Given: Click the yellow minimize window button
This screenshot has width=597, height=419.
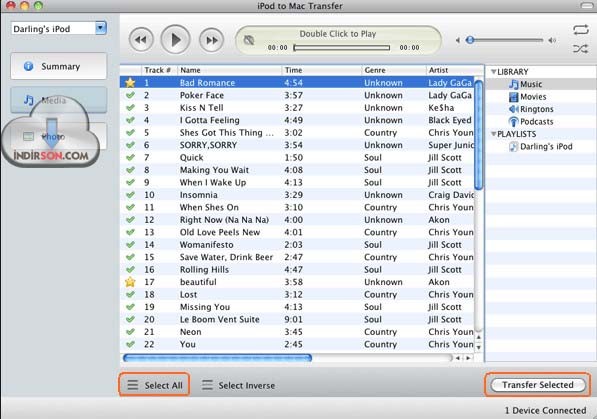Looking at the screenshot, I should [24, 5].
